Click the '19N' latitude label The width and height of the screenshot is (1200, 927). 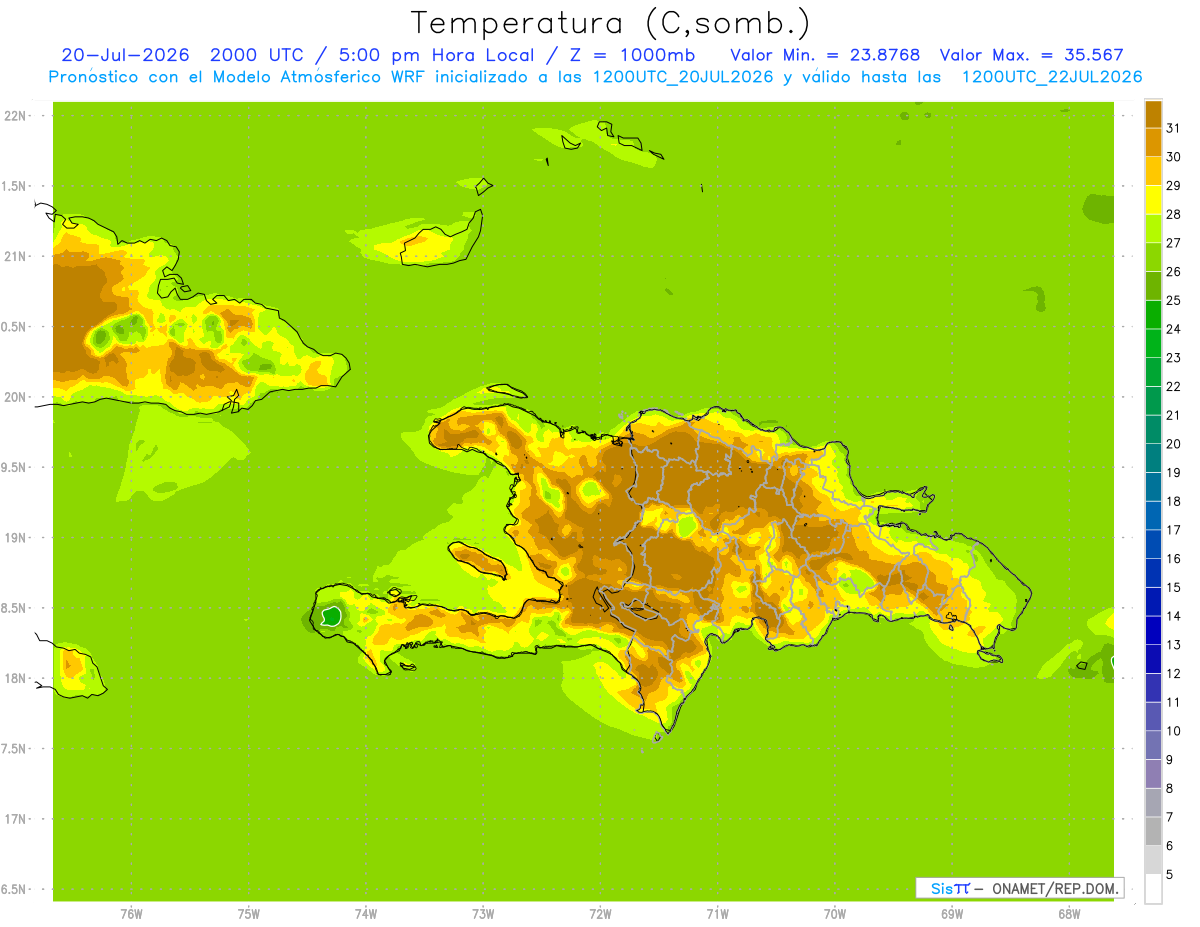coord(15,537)
